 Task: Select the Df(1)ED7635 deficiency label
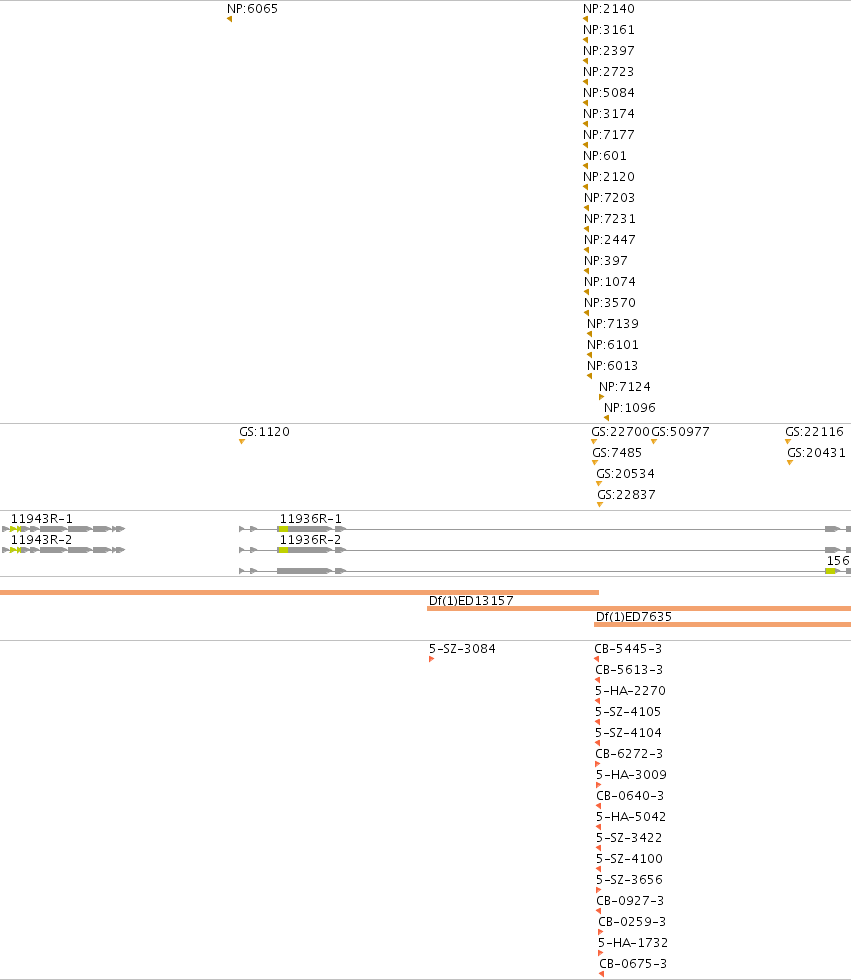tap(634, 617)
